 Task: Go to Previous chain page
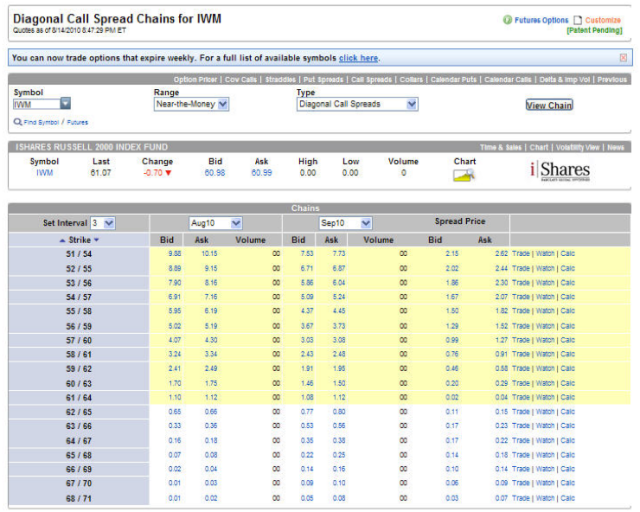point(612,80)
